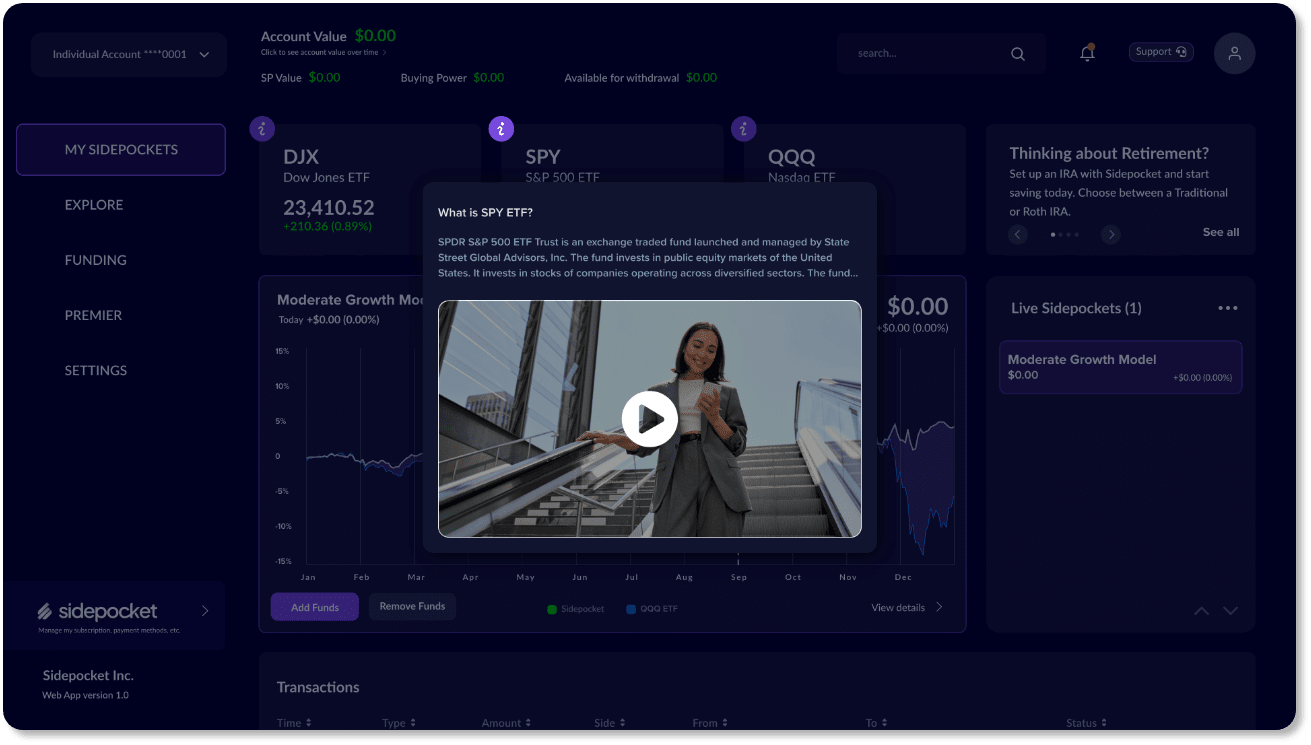Click the 'What is SPY ETF?' heading

(485, 212)
